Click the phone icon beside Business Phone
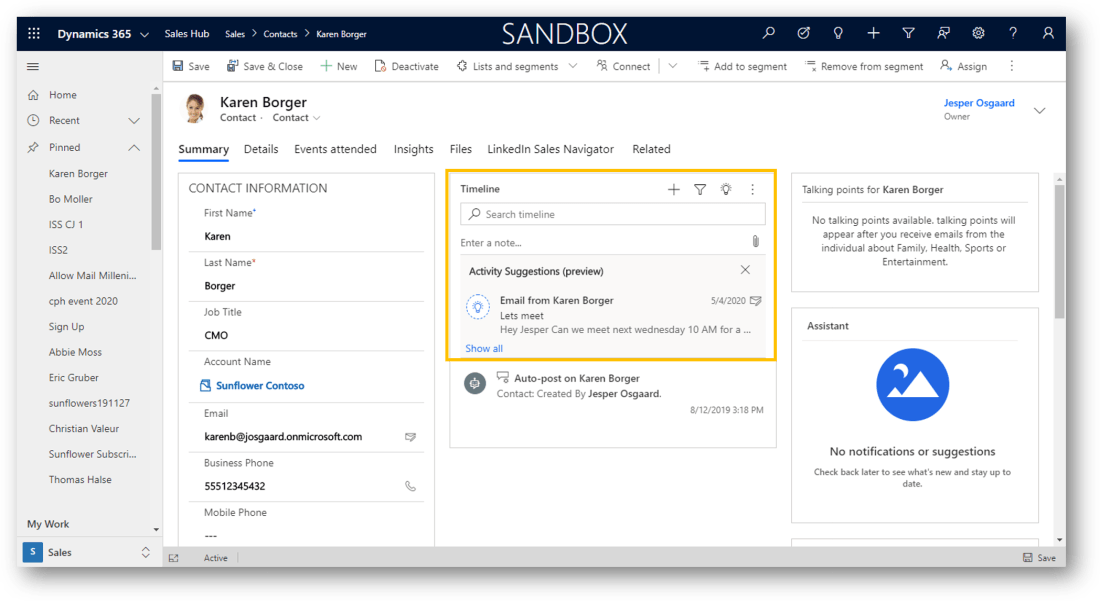Viewport: 1100px width, 601px height. 410,486
